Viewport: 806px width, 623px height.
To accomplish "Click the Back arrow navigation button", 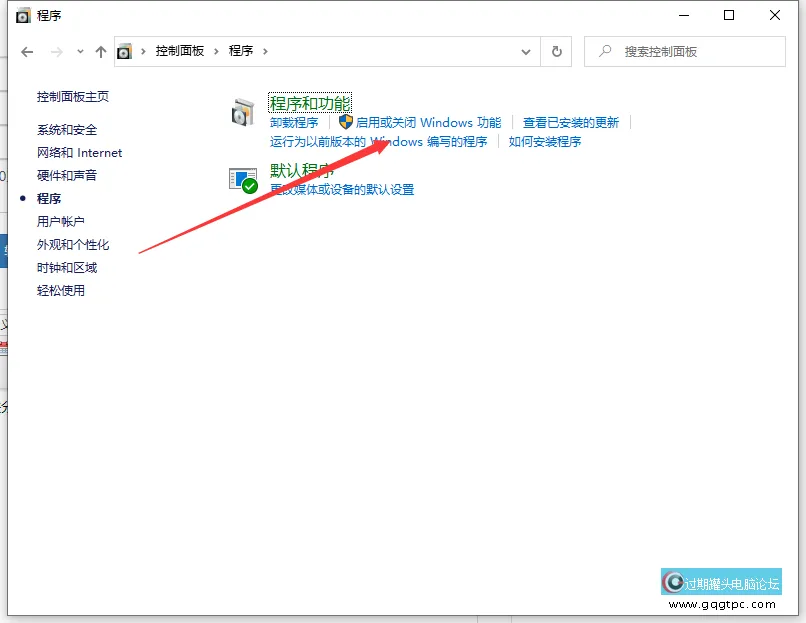I will (x=27, y=51).
